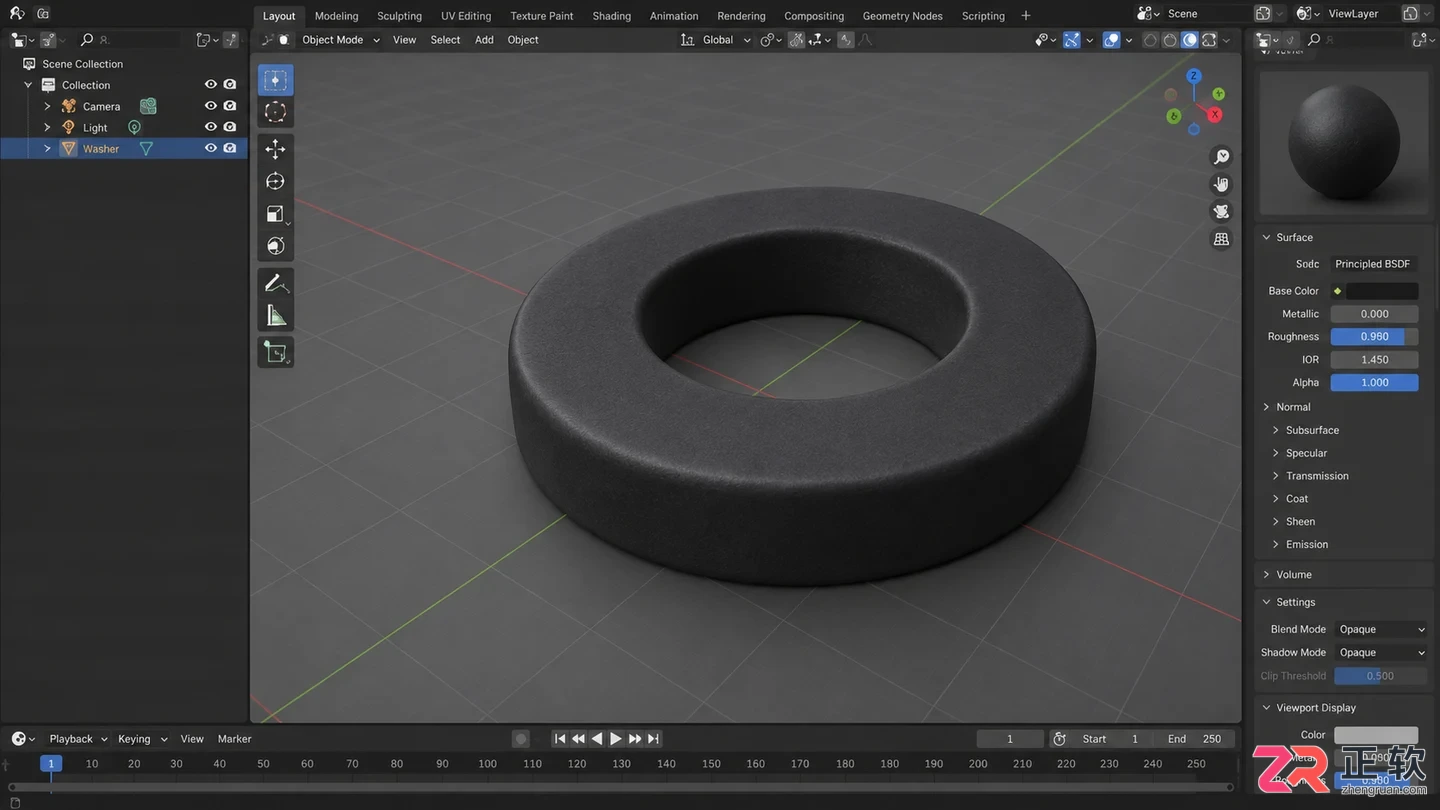Switch to solid viewport shading
This screenshot has width=1440, height=810.
tap(1170, 40)
